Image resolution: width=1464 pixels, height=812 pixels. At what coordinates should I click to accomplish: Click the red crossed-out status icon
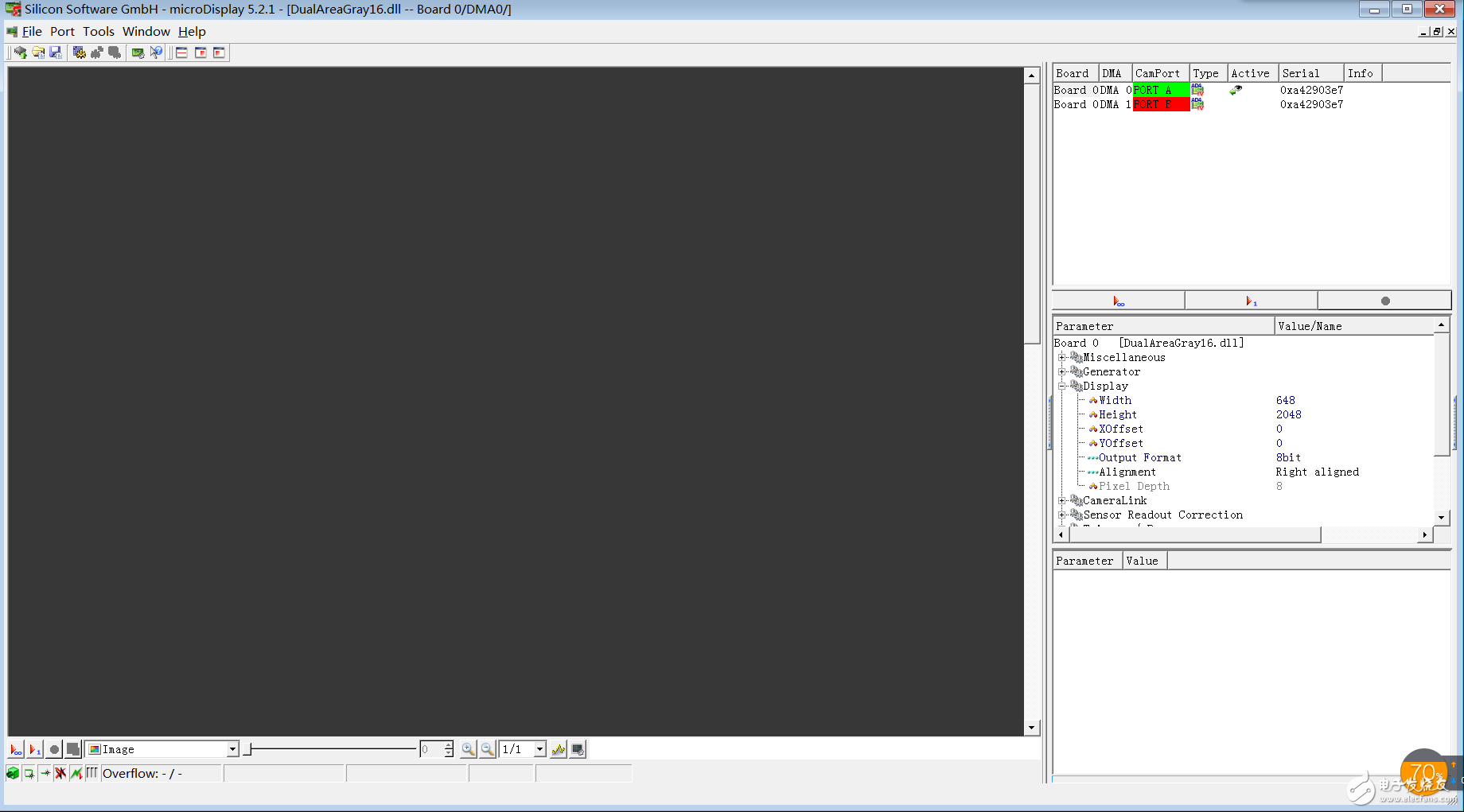click(60, 773)
